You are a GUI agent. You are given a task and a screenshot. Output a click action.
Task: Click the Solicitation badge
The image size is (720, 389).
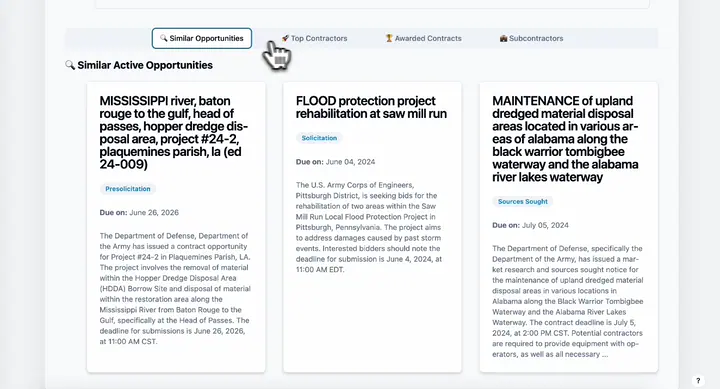click(x=319, y=138)
